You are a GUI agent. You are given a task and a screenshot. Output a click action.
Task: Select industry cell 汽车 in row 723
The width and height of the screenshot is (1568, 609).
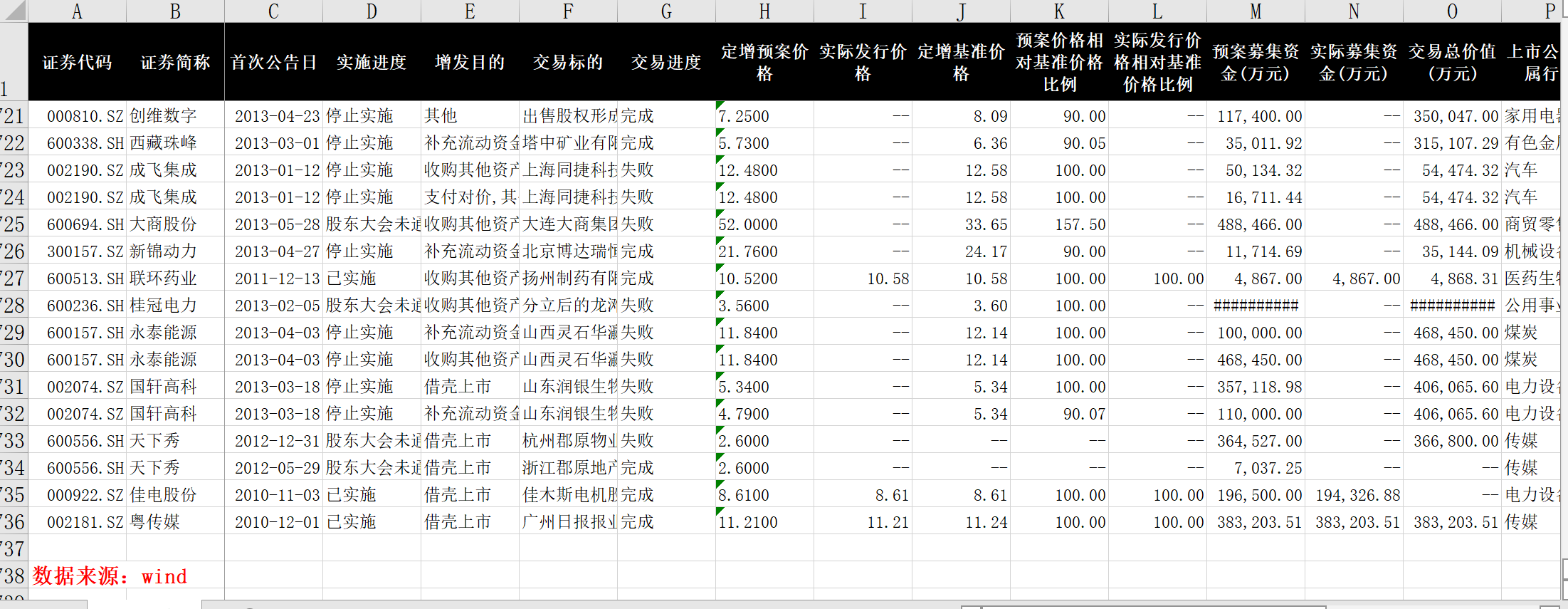[x=1530, y=170]
